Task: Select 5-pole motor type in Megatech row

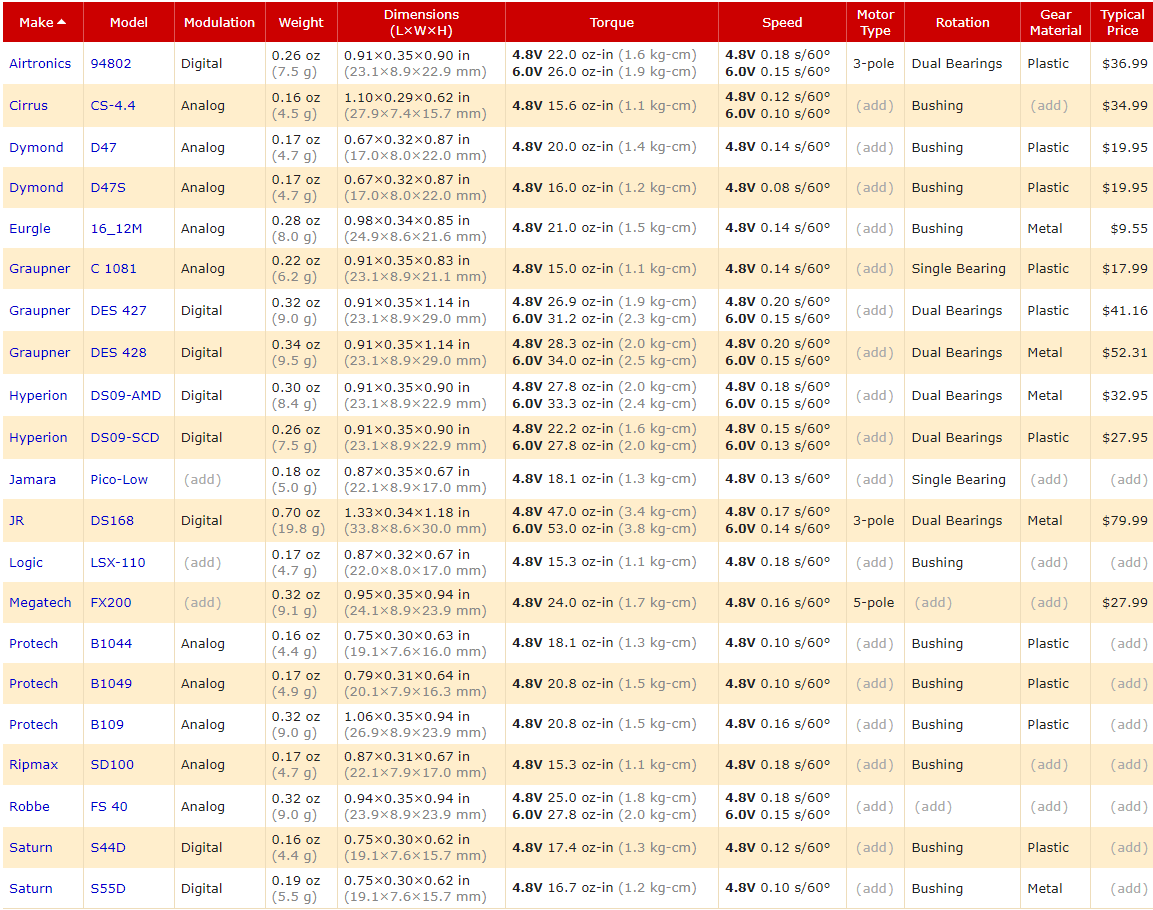Action: 874,602
